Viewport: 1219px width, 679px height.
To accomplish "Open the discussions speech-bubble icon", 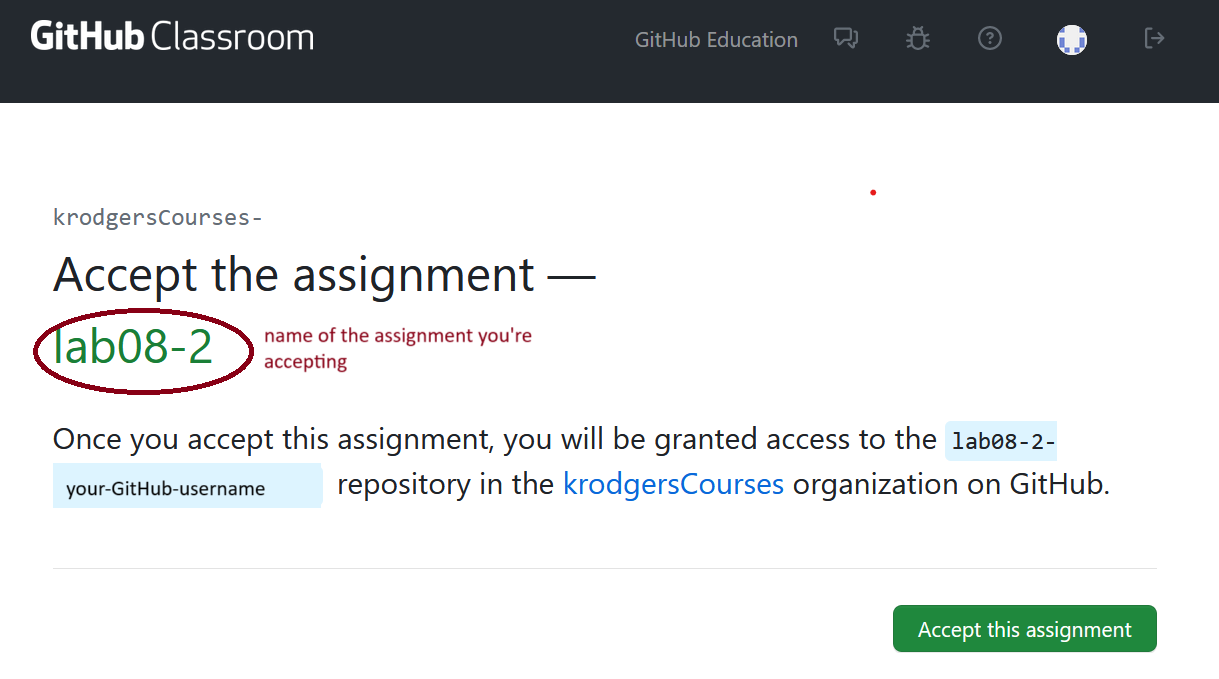I will 846,39.
